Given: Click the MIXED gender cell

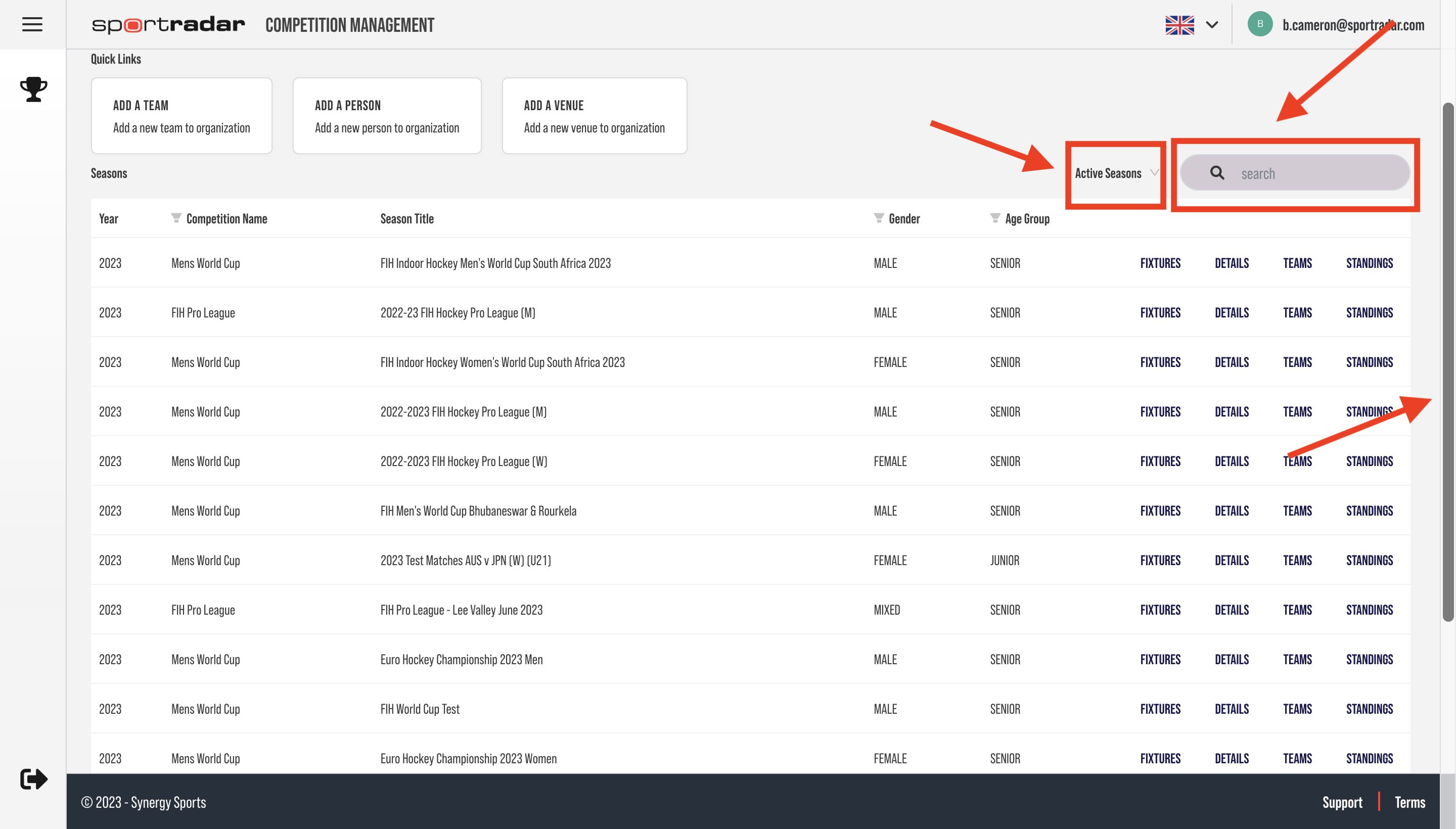Looking at the screenshot, I should click(887, 610).
